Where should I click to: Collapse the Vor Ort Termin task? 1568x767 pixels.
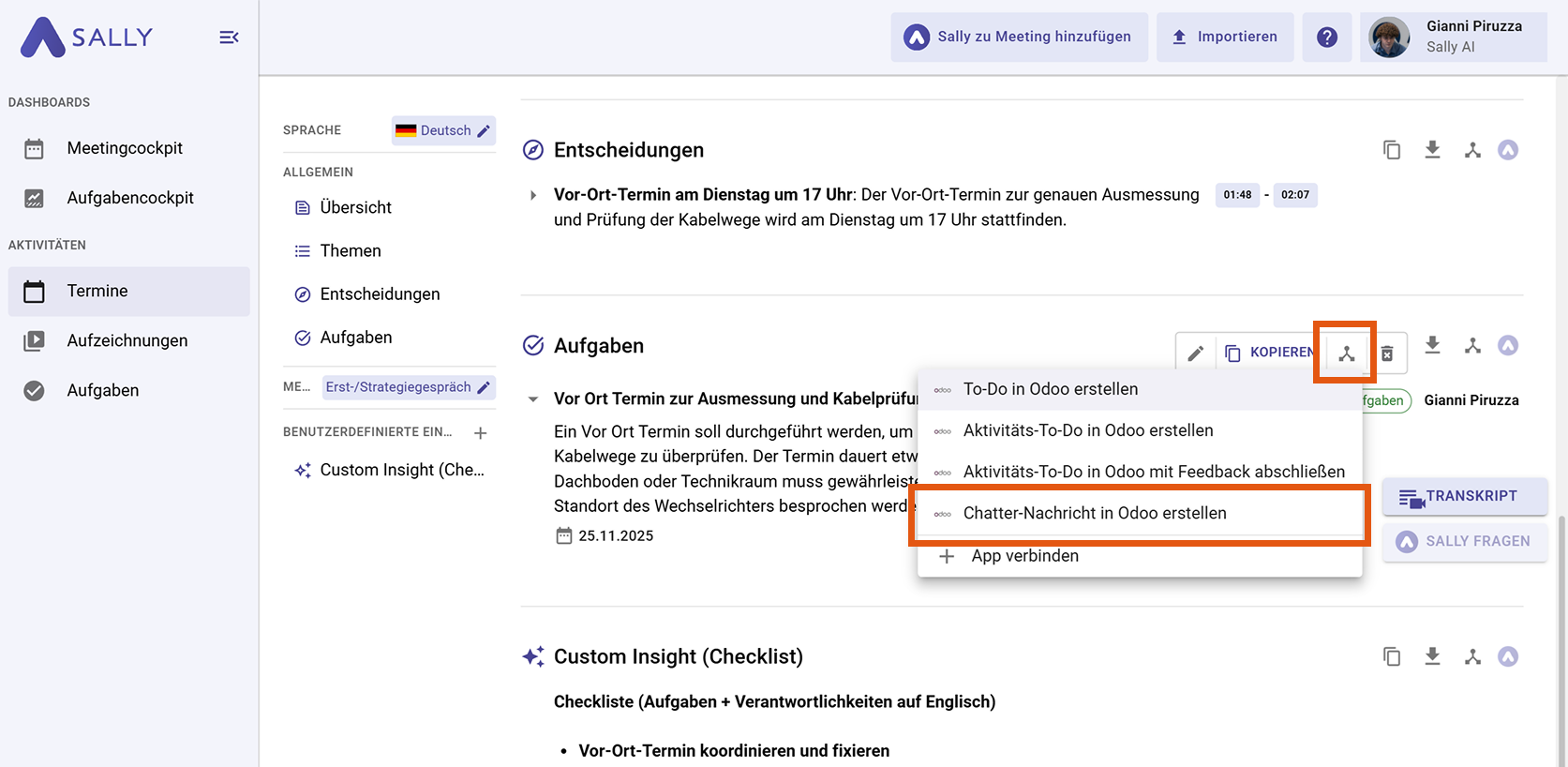[x=533, y=399]
